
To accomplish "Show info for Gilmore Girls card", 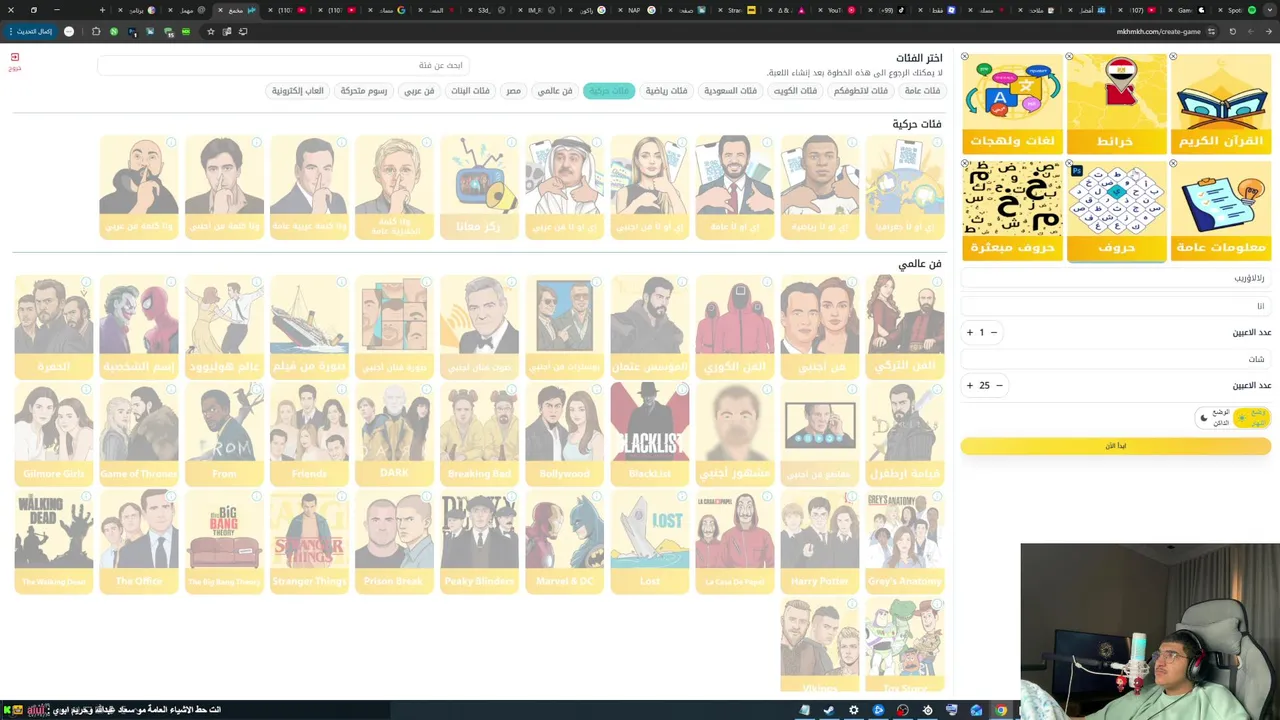I will [x=86, y=389].
